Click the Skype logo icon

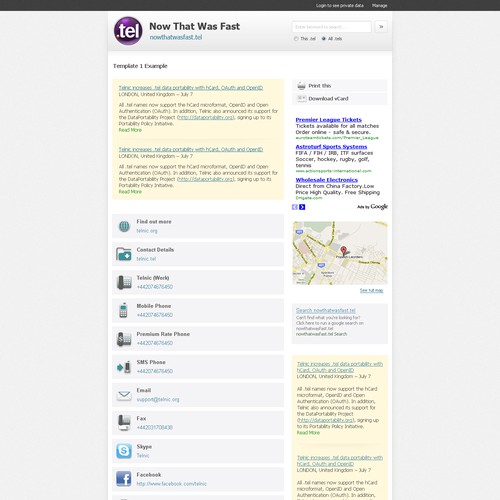point(124,451)
